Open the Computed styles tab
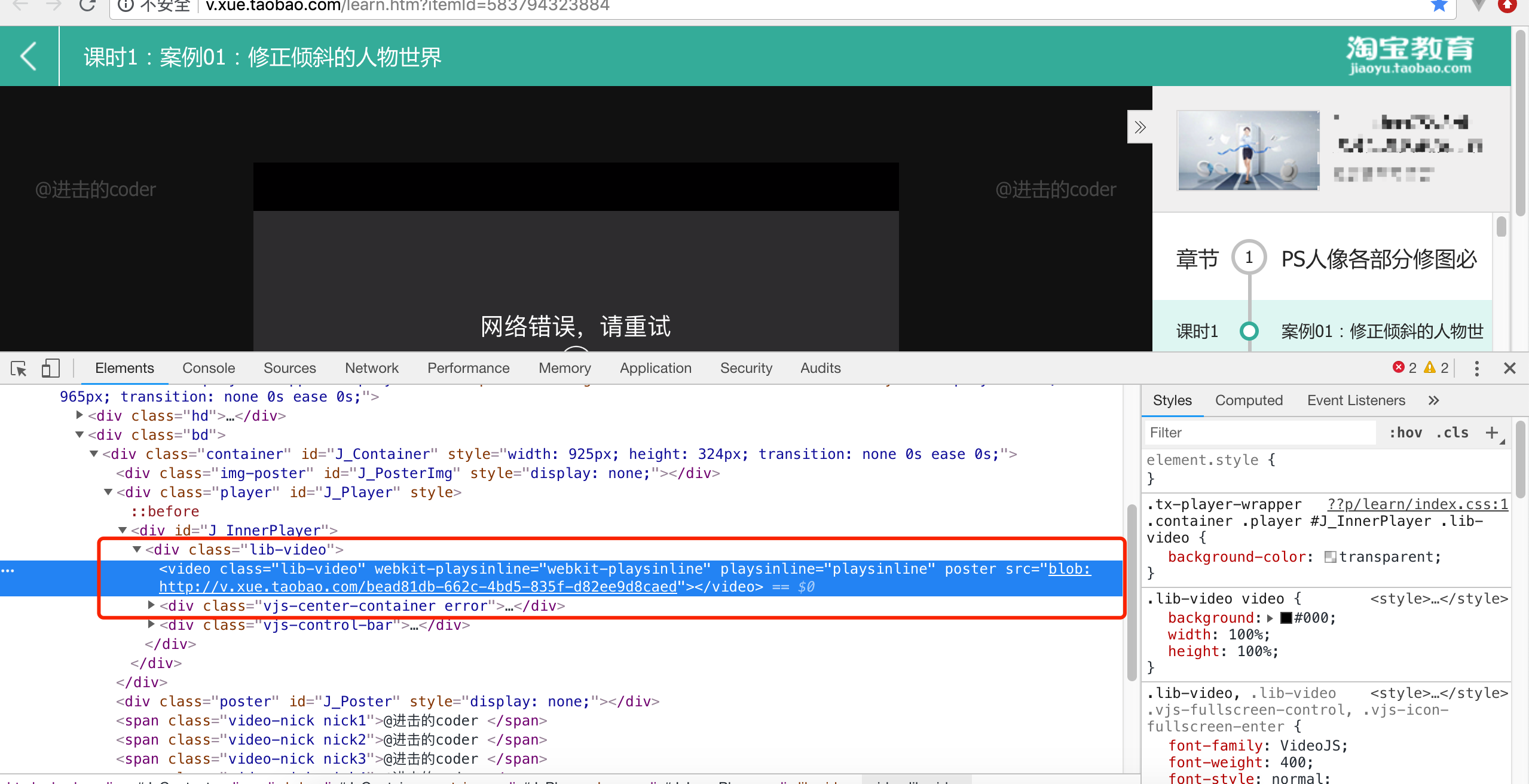The width and height of the screenshot is (1529, 784). click(1249, 400)
